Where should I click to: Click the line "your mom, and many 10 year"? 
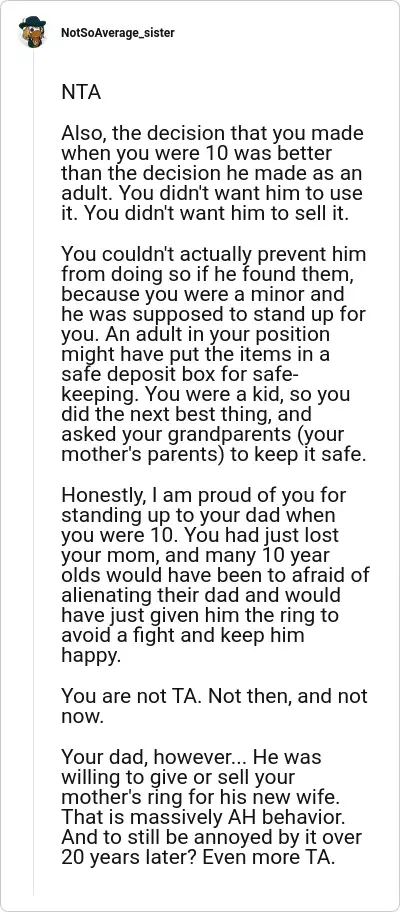point(191,557)
